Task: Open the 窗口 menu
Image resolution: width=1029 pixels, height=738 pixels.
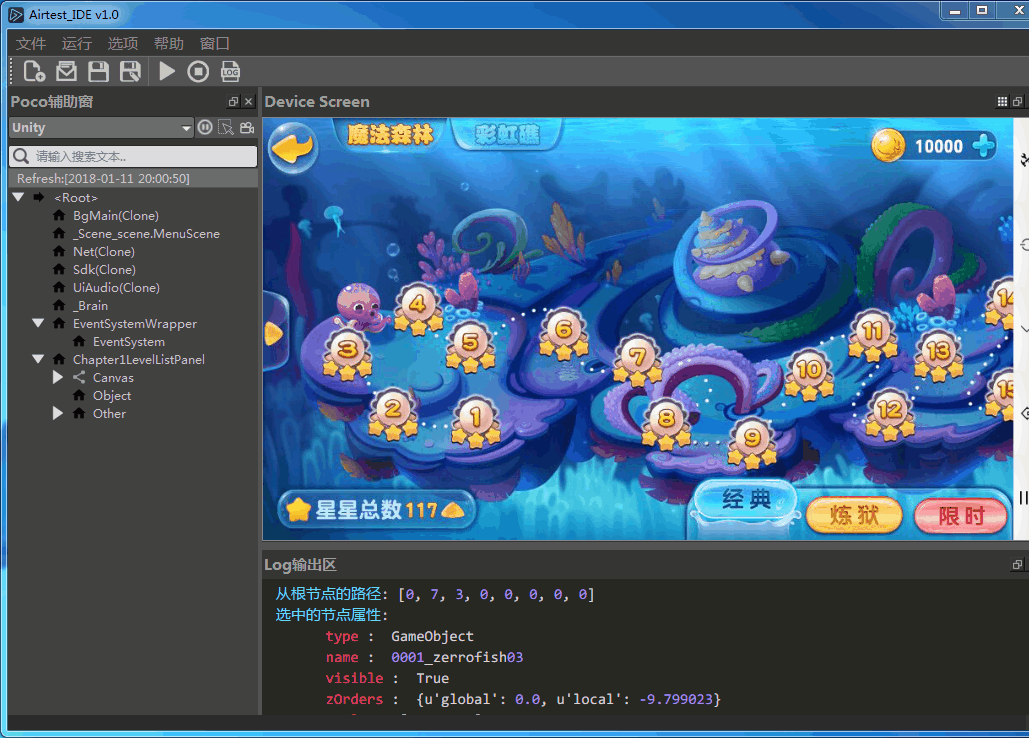Action: pos(215,43)
